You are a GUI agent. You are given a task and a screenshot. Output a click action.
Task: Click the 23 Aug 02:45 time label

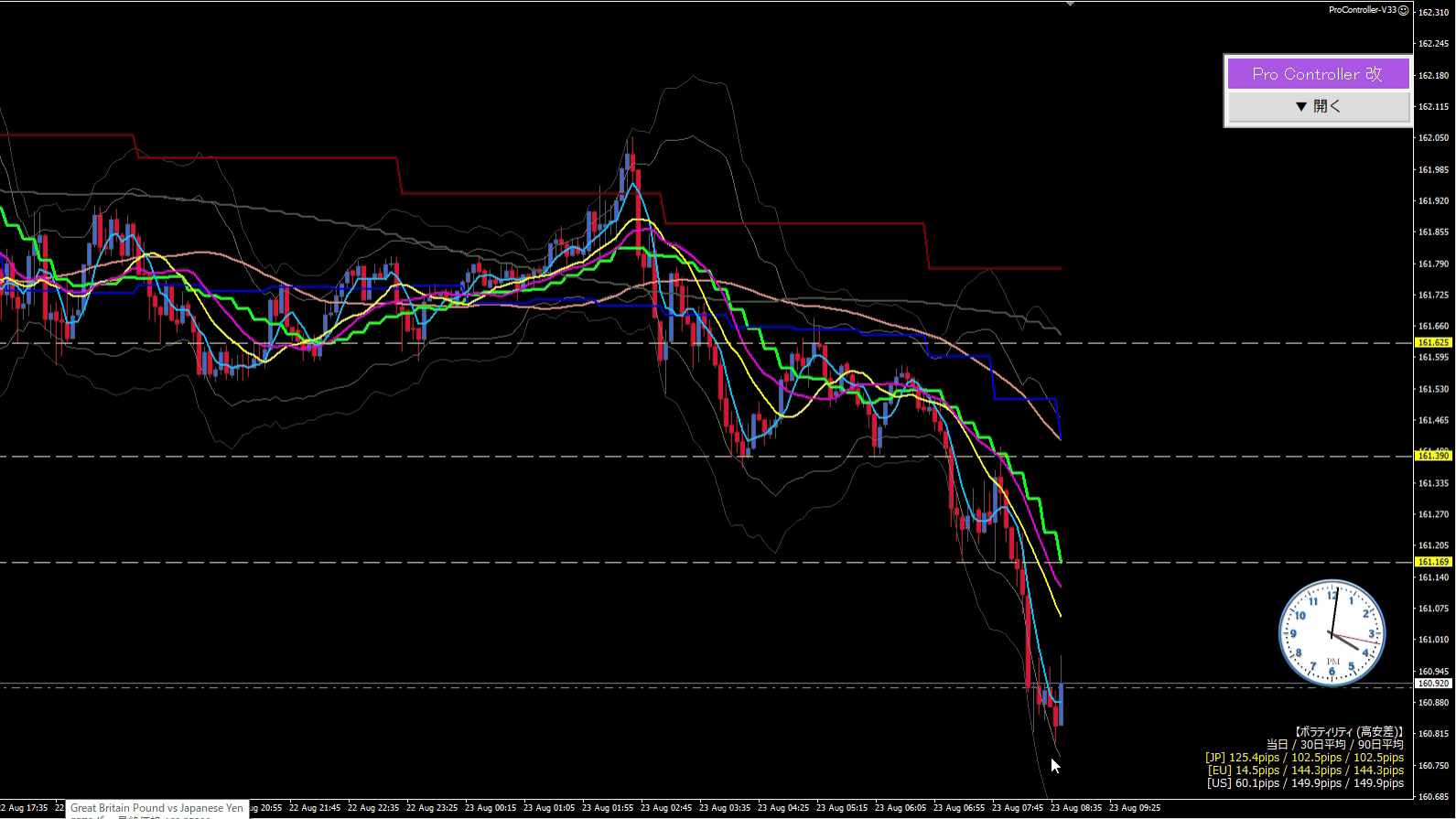coord(668,808)
